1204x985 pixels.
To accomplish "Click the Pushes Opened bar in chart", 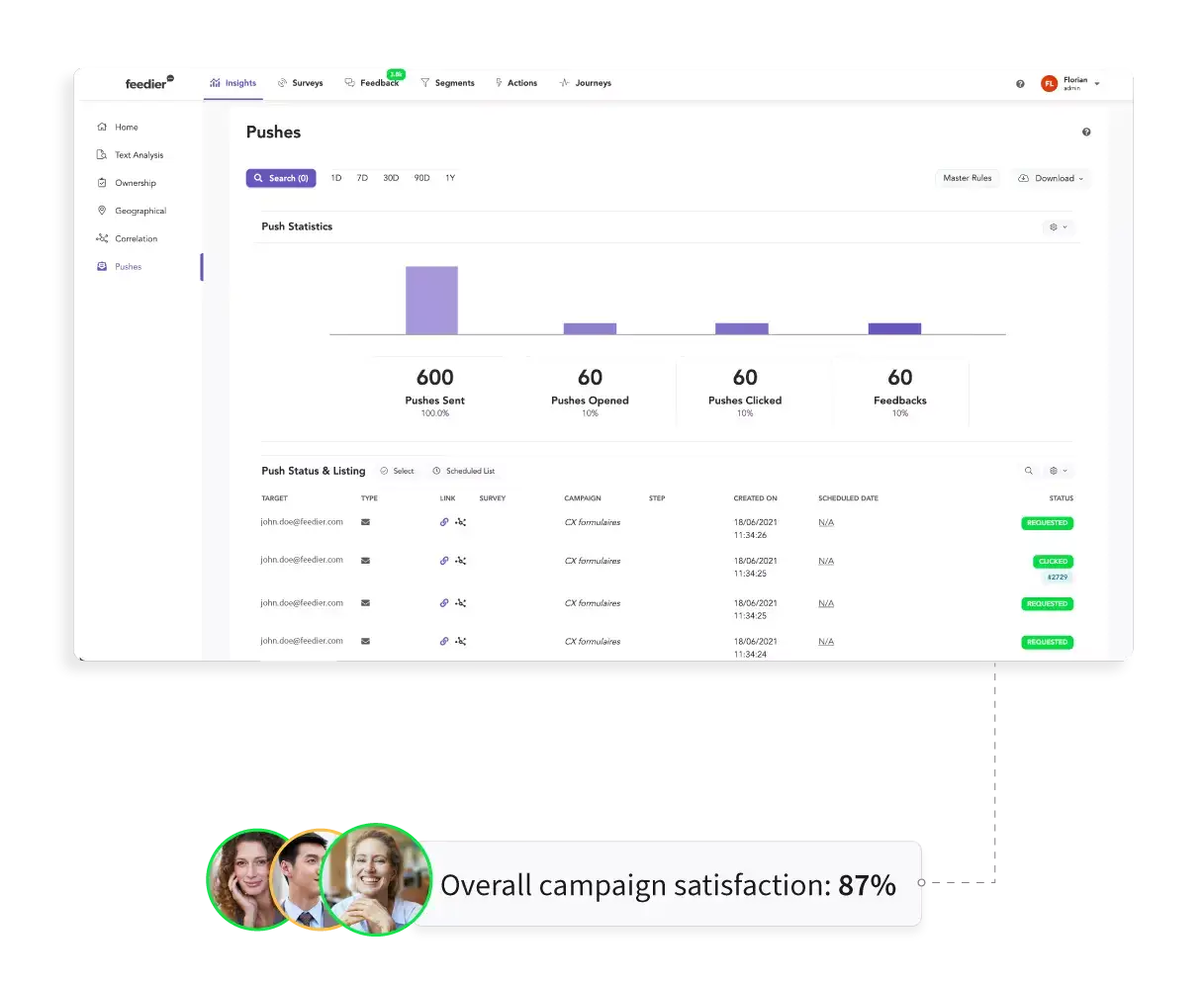I will click(x=590, y=328).
